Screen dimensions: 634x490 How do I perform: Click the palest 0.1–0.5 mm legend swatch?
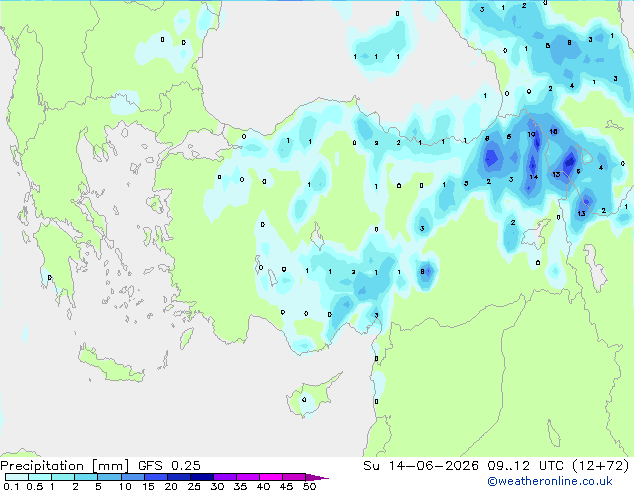pos(17,477)
